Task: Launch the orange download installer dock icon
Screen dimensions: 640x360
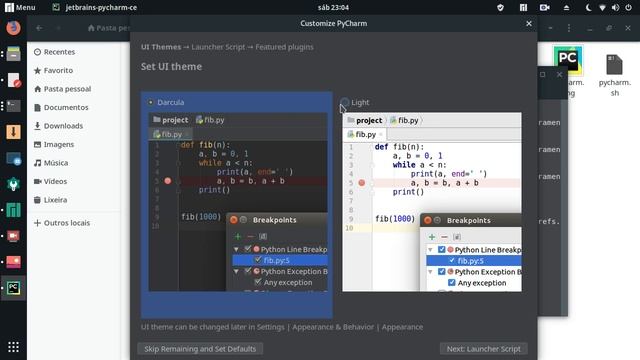Action: coord(13,132)
